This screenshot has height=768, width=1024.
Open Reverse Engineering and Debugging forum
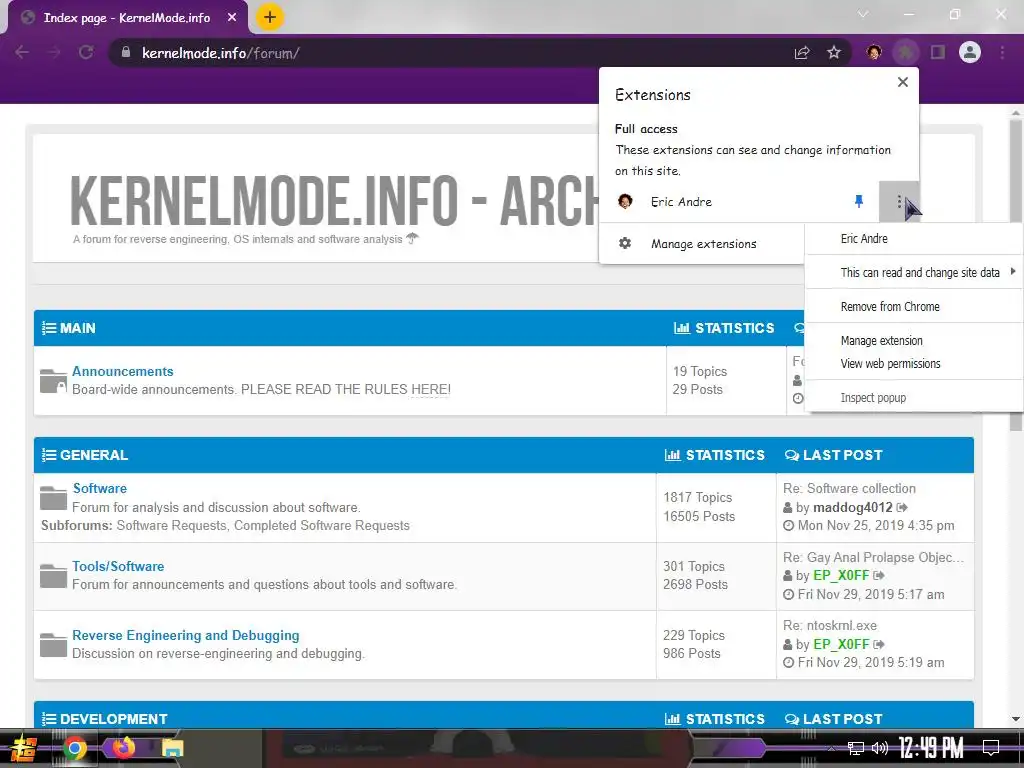185,635
